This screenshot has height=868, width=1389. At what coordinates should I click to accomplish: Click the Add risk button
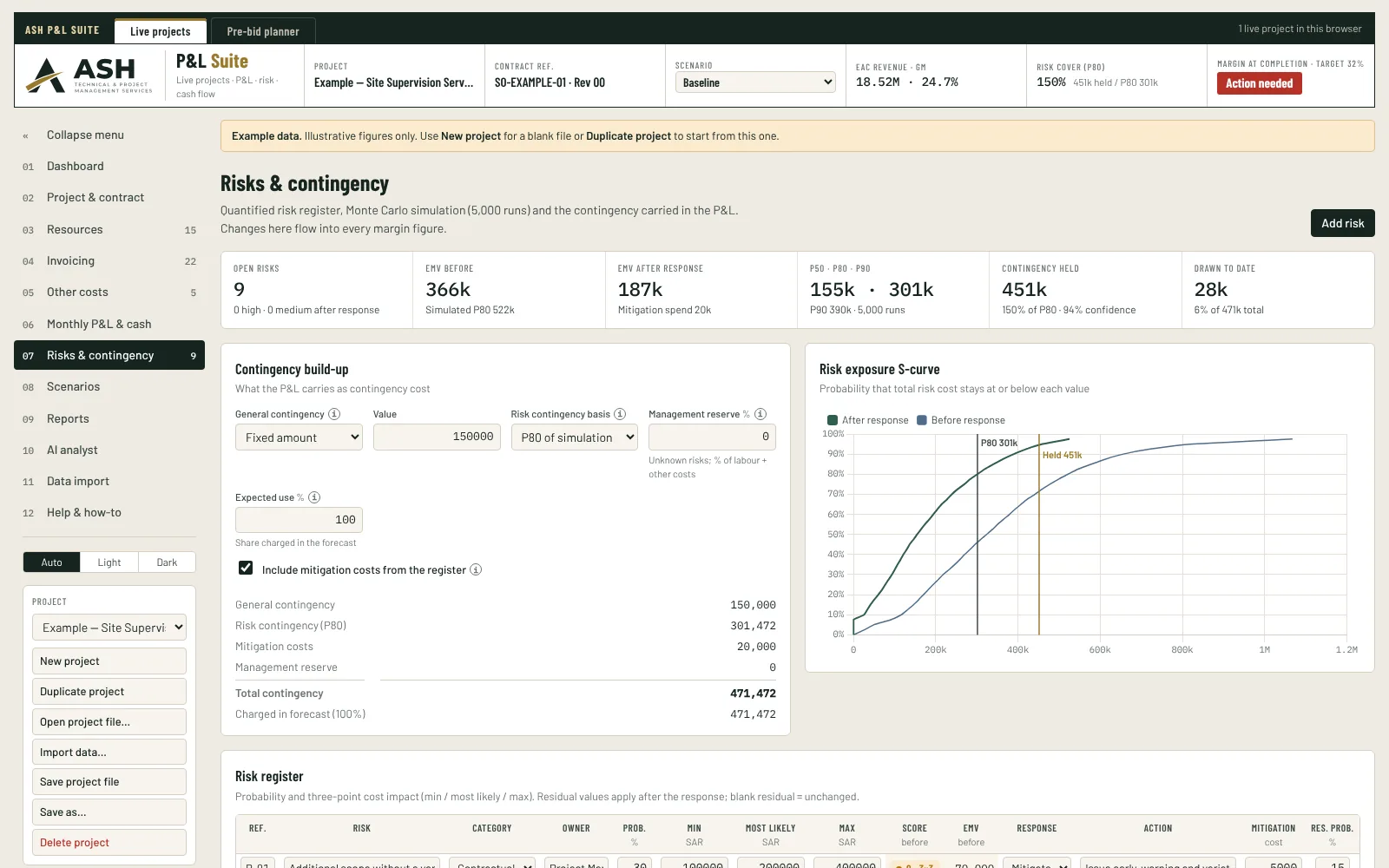[x=1342, y=223]
